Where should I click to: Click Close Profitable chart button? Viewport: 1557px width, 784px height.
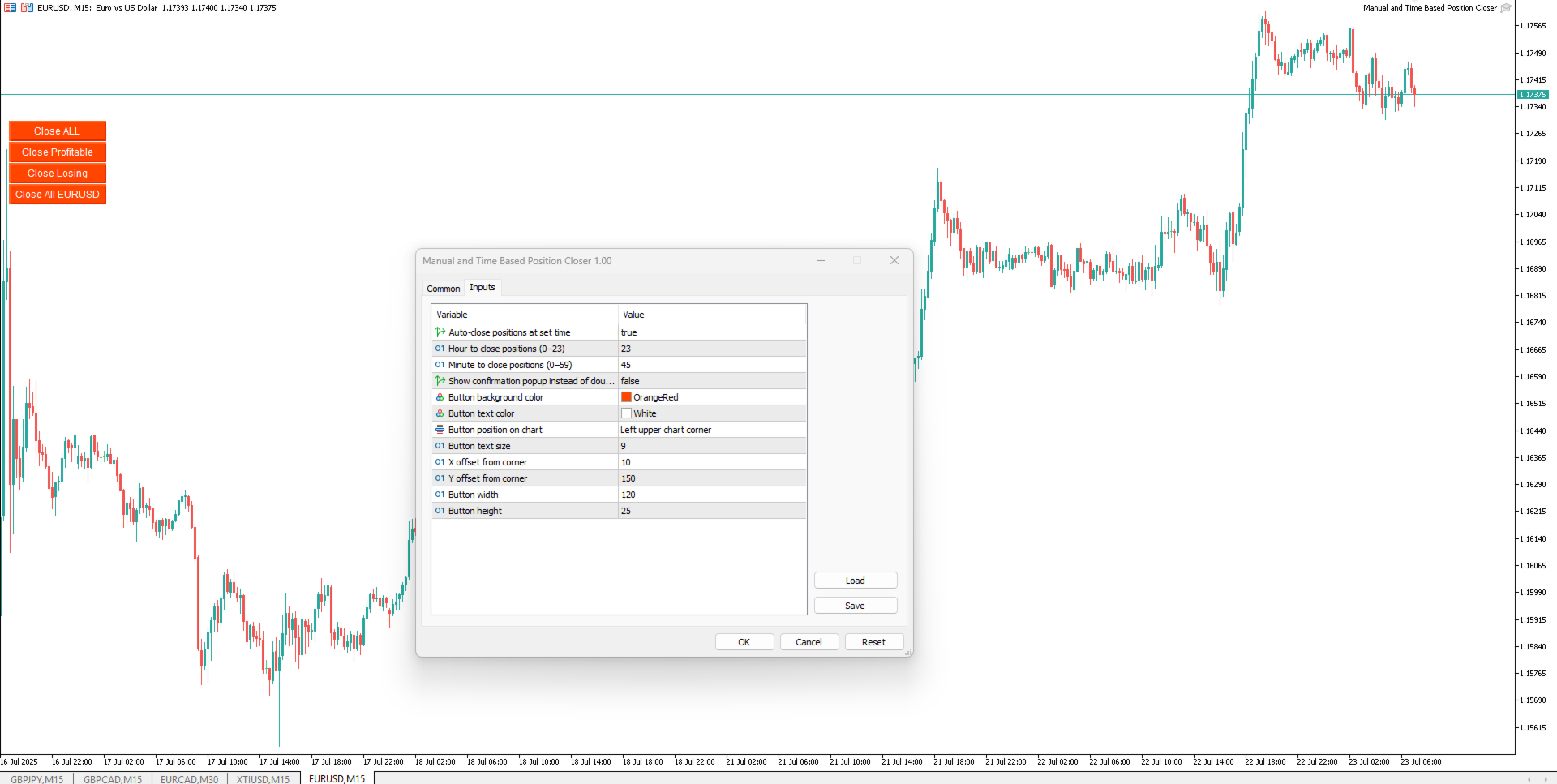(58, 152)
